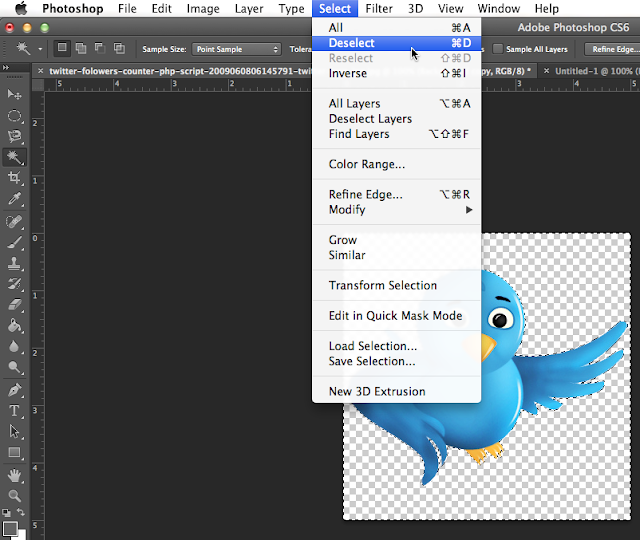
Task: Click the Refine Edge... options bar button
Action: pyautogui.click(x=612, y=49)
